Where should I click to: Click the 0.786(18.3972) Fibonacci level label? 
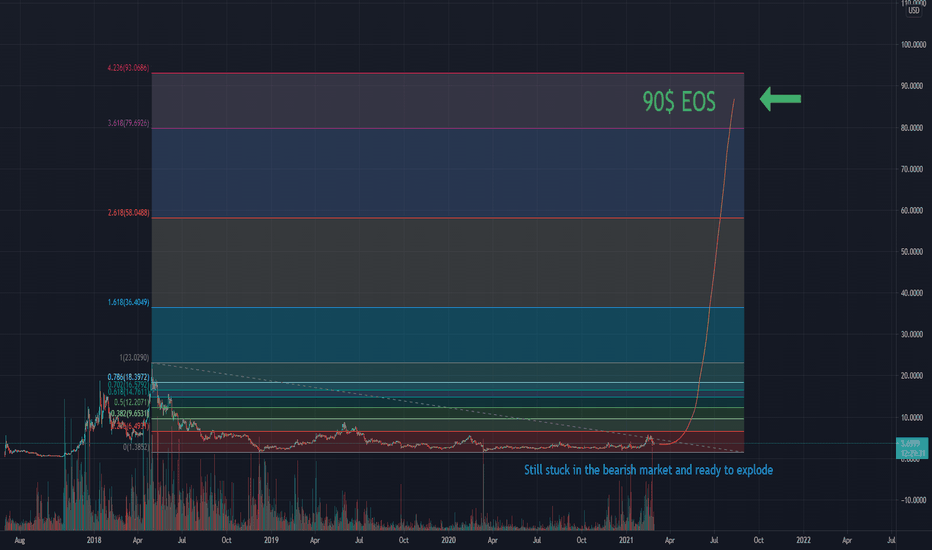click(x=128, y=377)
